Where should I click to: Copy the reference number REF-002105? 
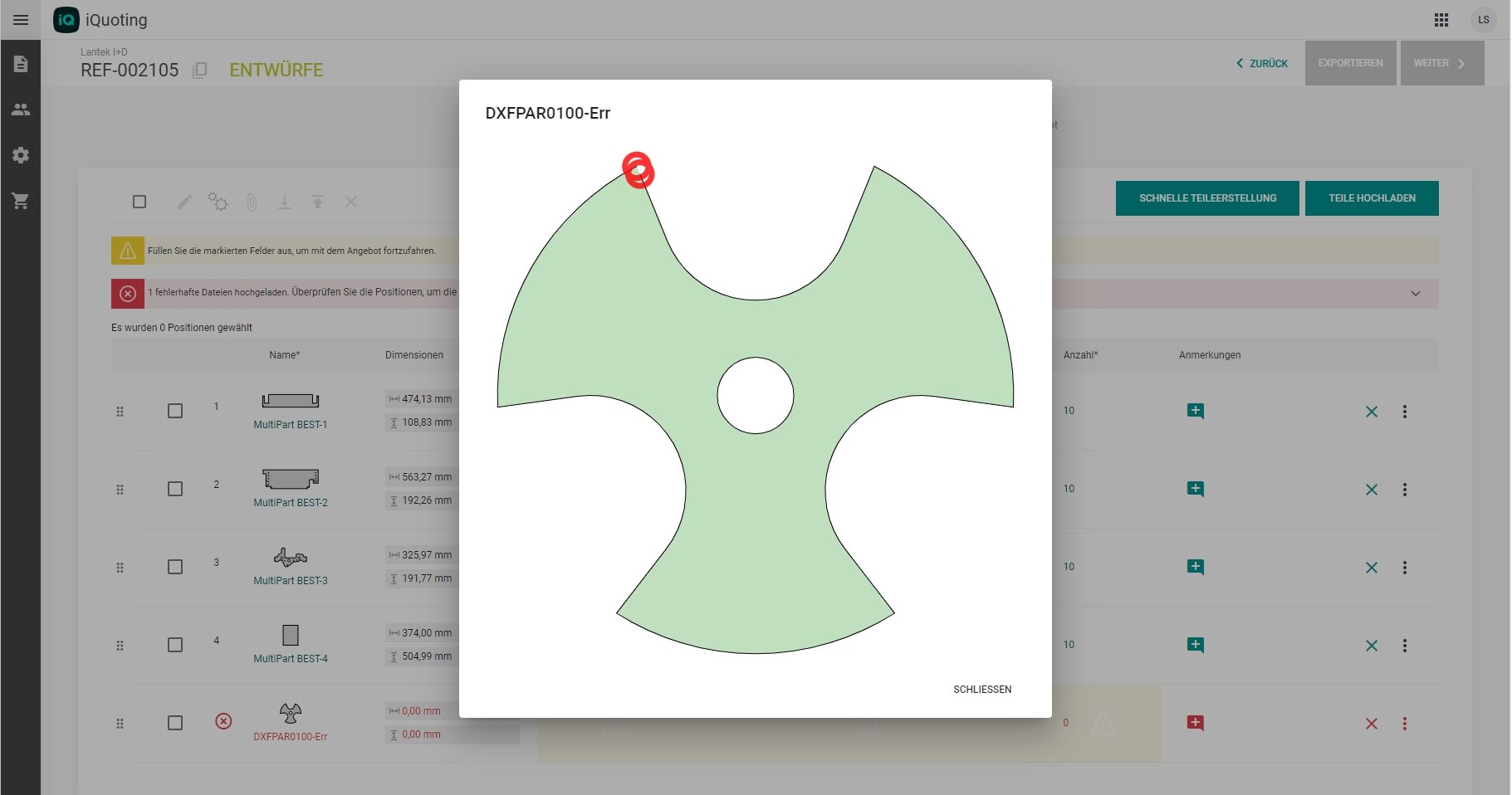click(x=199, y=71)
